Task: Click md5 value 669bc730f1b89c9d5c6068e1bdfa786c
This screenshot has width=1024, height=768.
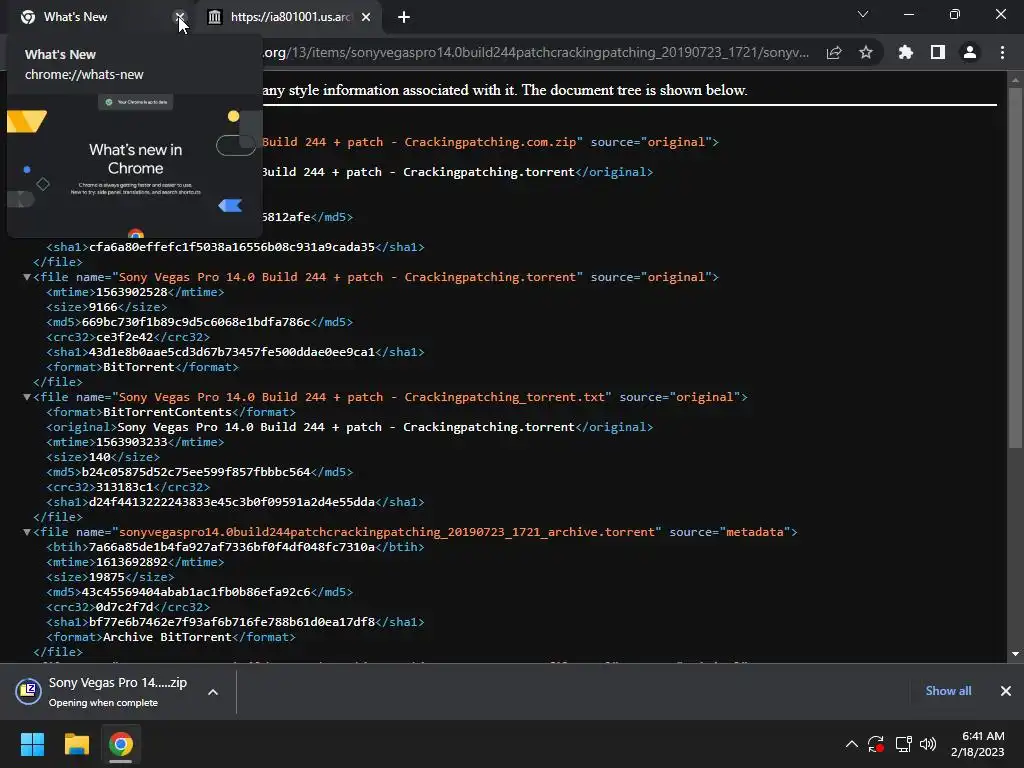Action: 196,322
